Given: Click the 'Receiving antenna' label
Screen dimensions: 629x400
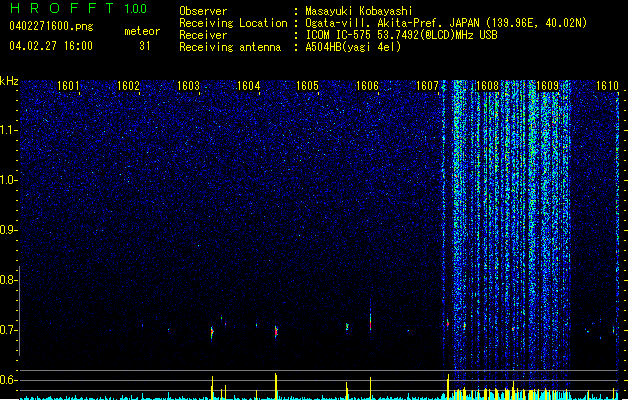Looking at the screenshot, I should (x=230, y=47).
